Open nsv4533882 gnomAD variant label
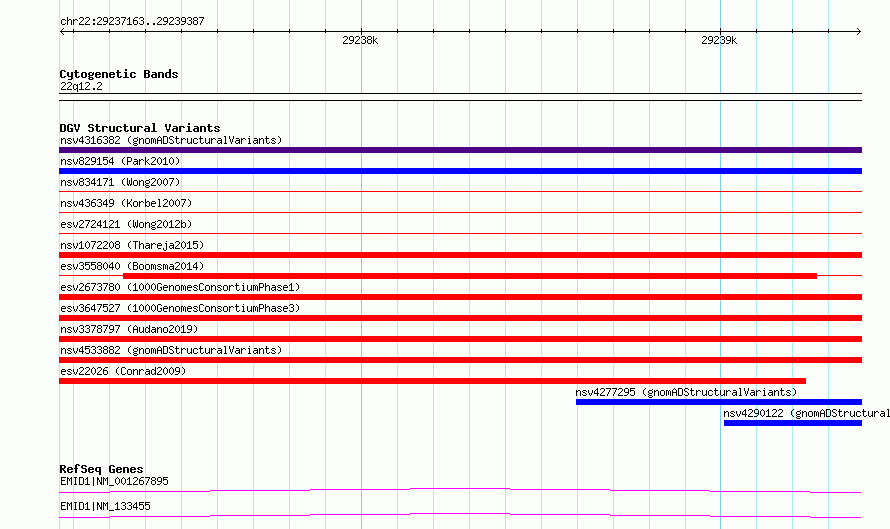 (x=171, y=350)
